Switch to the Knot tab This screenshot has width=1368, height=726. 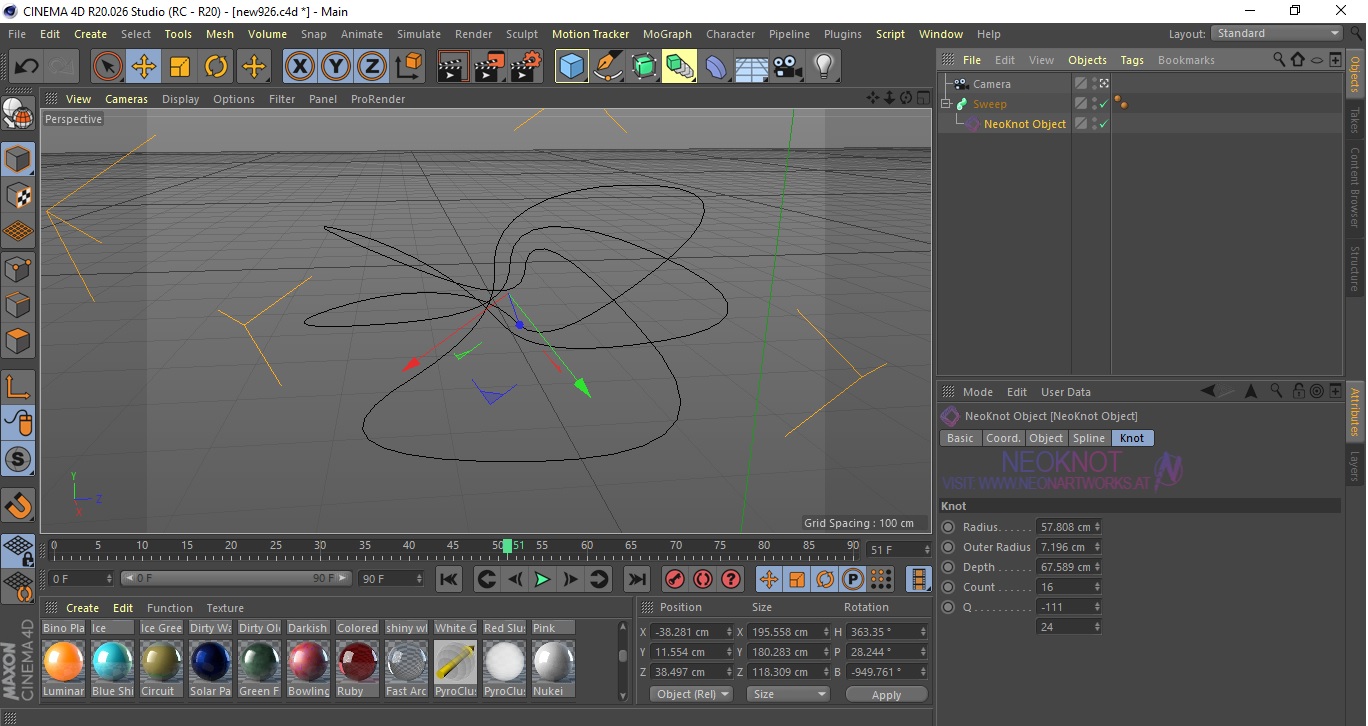click(x=1132, y=438)
